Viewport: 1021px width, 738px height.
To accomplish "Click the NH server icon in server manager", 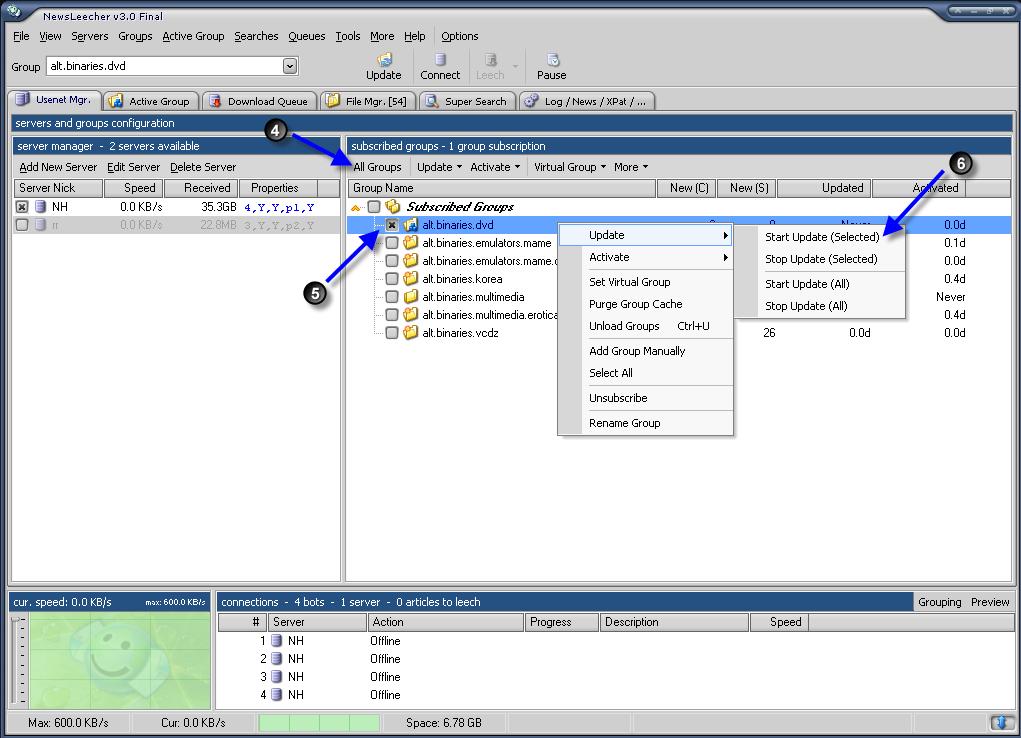I will coord(40,207).
